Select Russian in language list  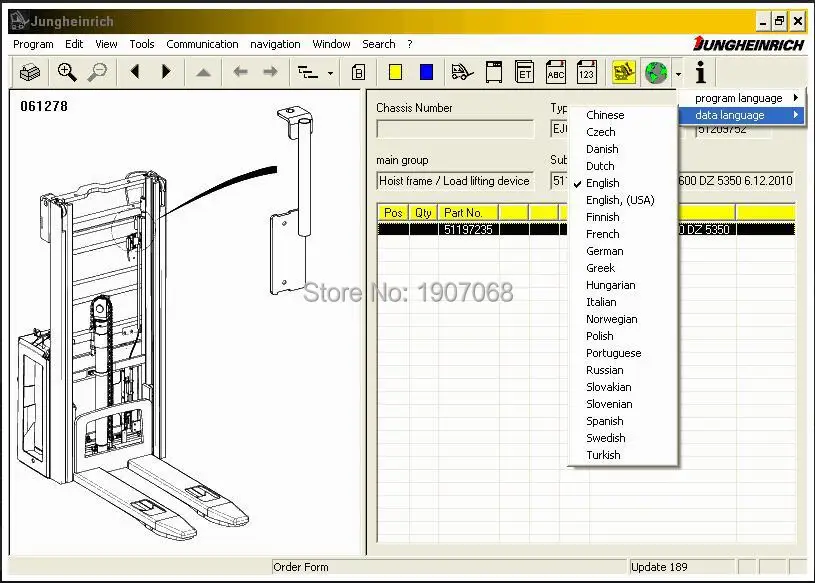pos(624,370)
